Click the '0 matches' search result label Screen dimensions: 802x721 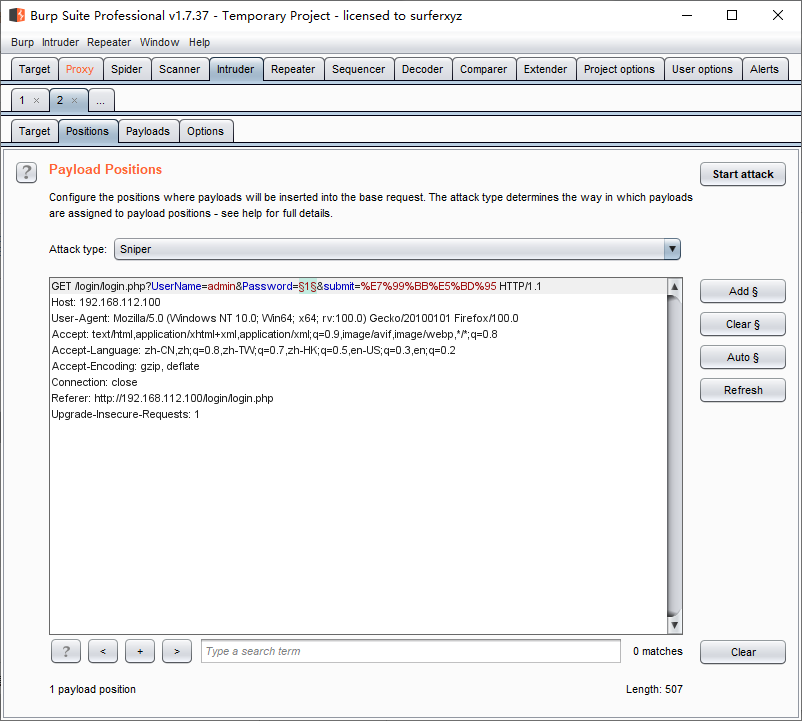[x=658, y=651]
